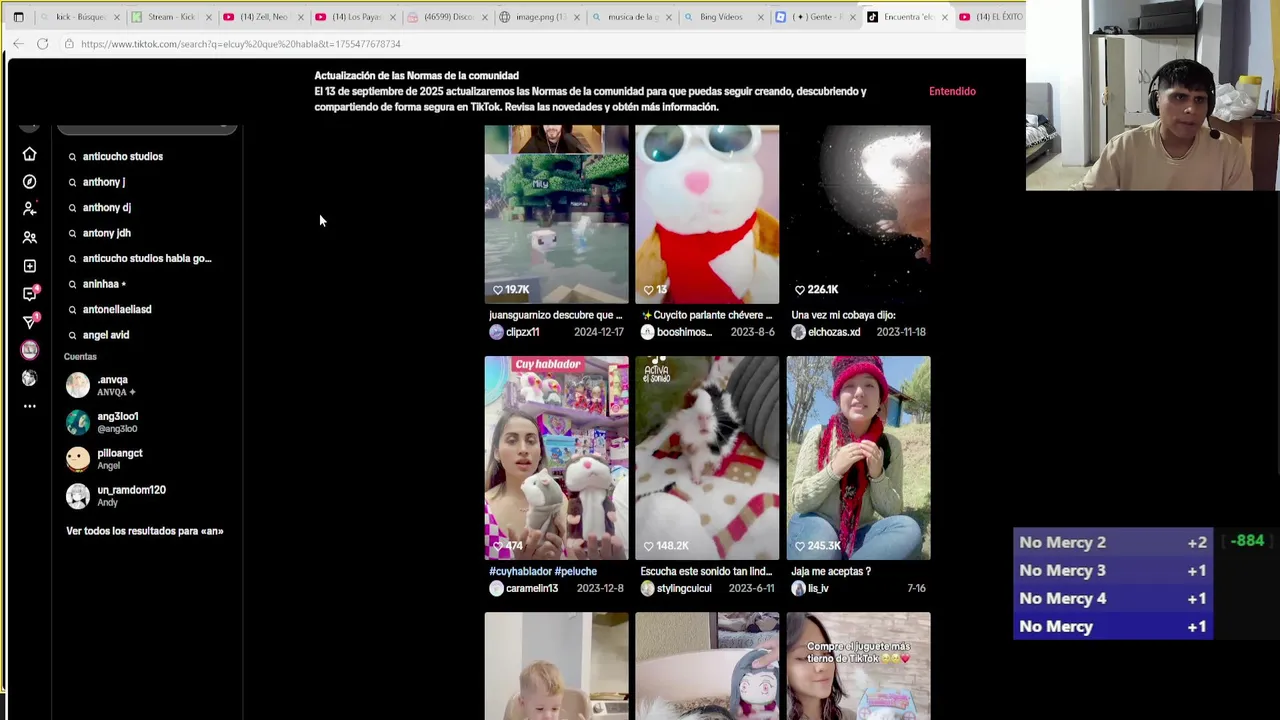Open 'Cuy hablador' video thumbnail
This screenshot has width=1280, height=720.
(557, 458)
